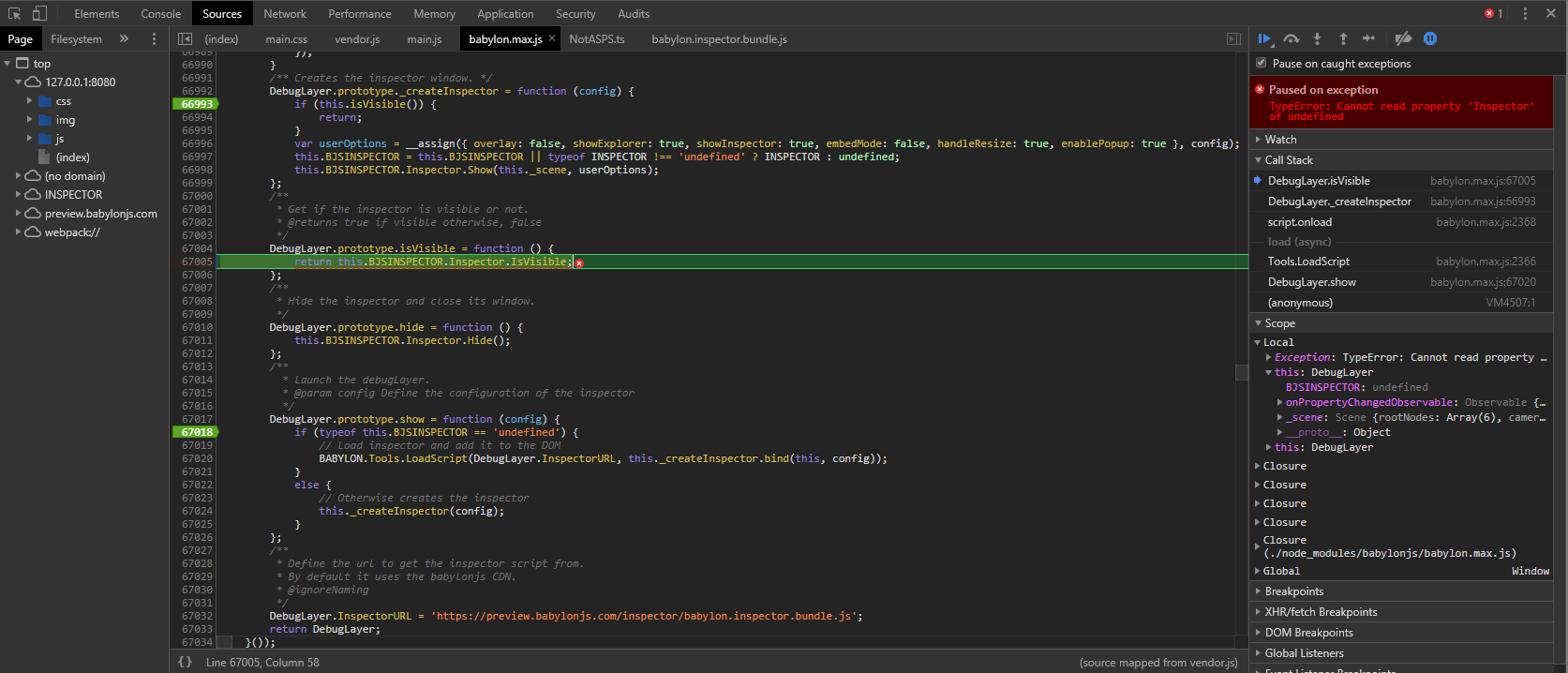This screenshot has height=673, width=1568.
Task: Open the Memory panel
Action: pos(435,14)
